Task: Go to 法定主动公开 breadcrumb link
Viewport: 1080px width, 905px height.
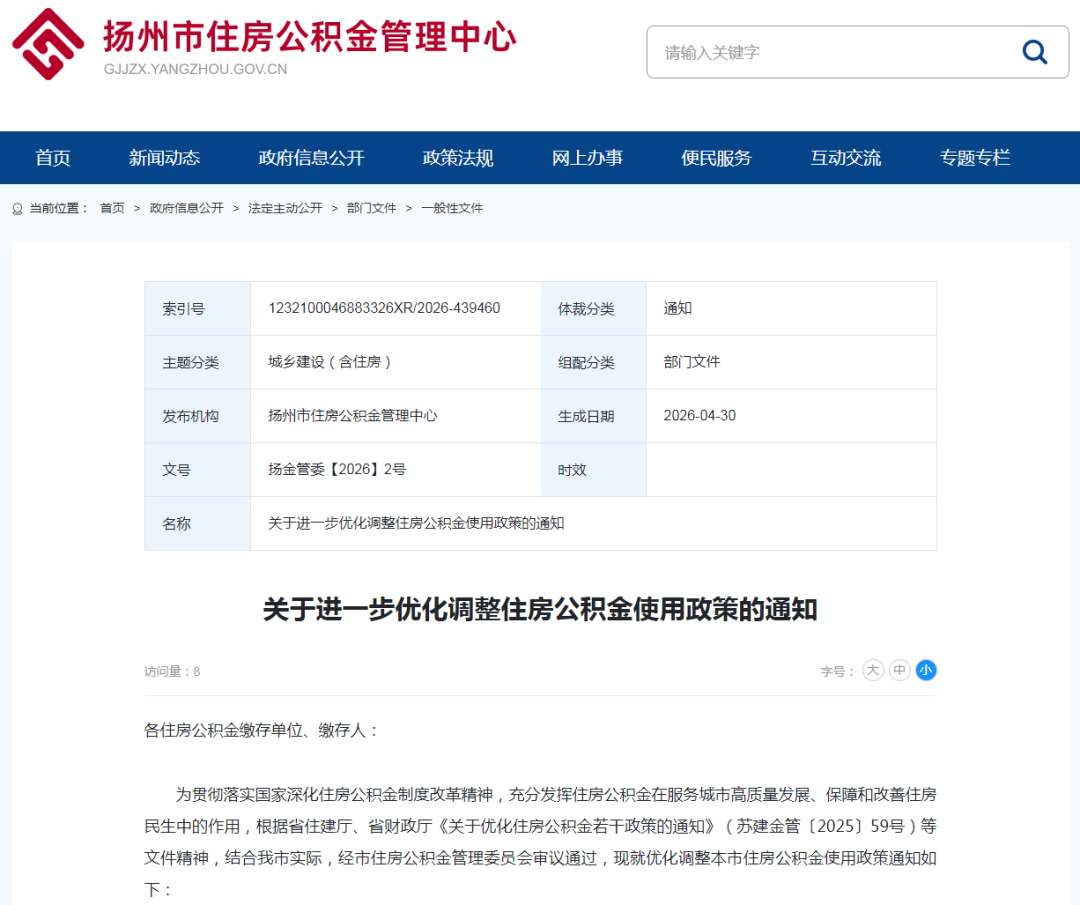Action: (285, 208)
